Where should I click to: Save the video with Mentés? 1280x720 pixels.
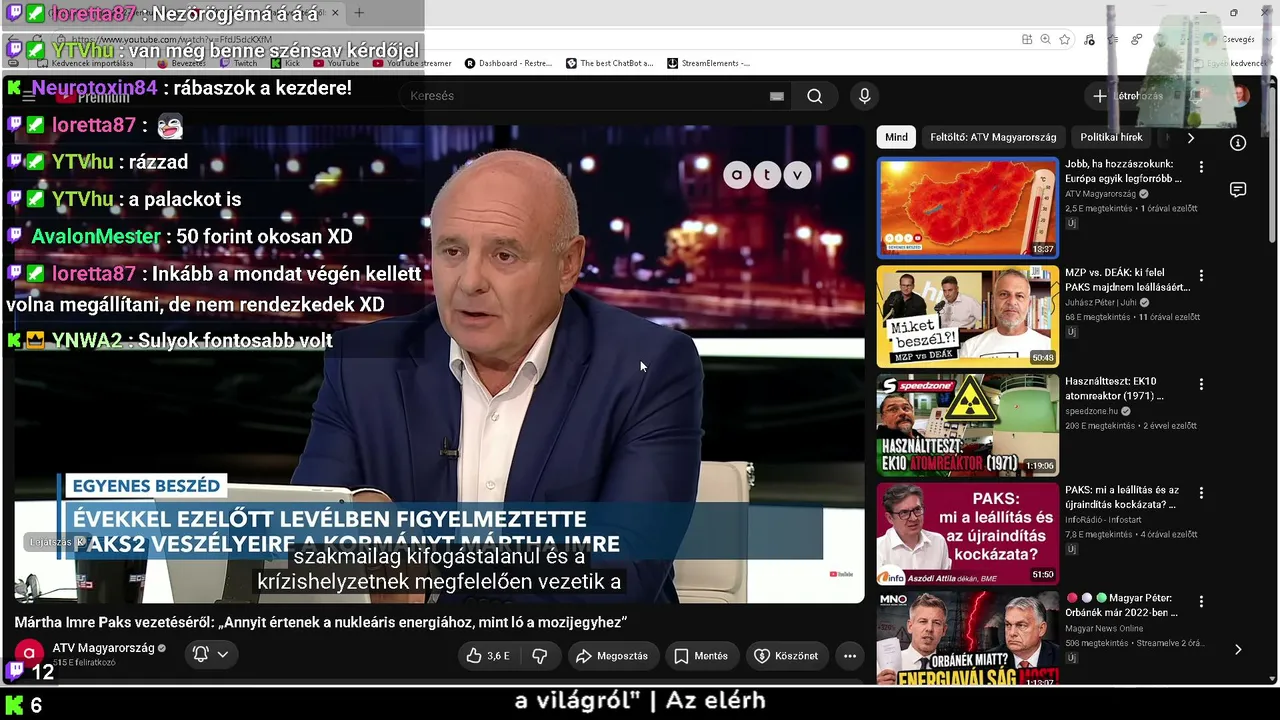[700, 656]
